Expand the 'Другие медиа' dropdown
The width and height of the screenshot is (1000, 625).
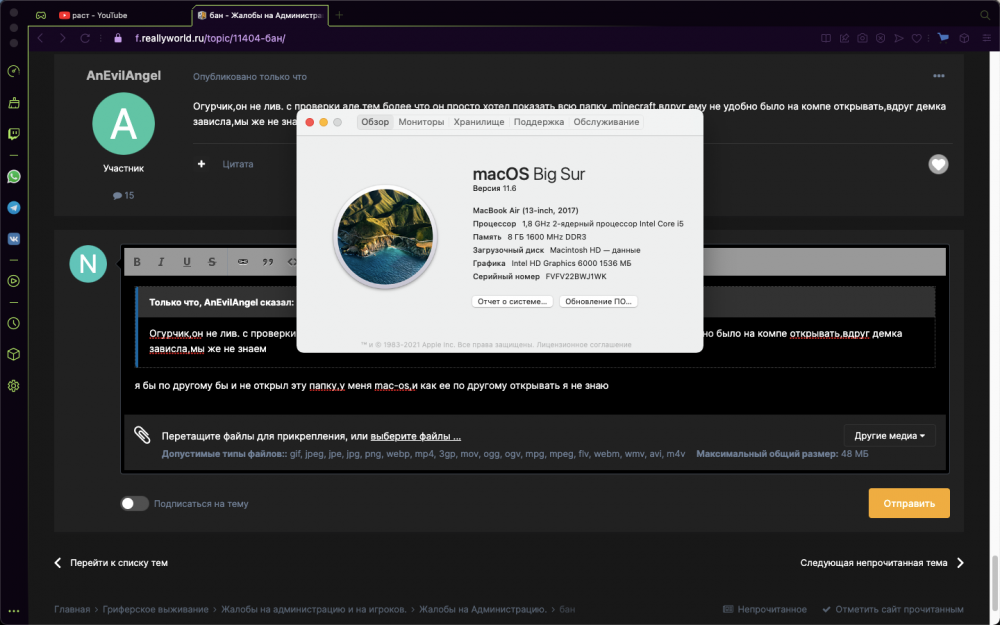(x=890, y=436)
